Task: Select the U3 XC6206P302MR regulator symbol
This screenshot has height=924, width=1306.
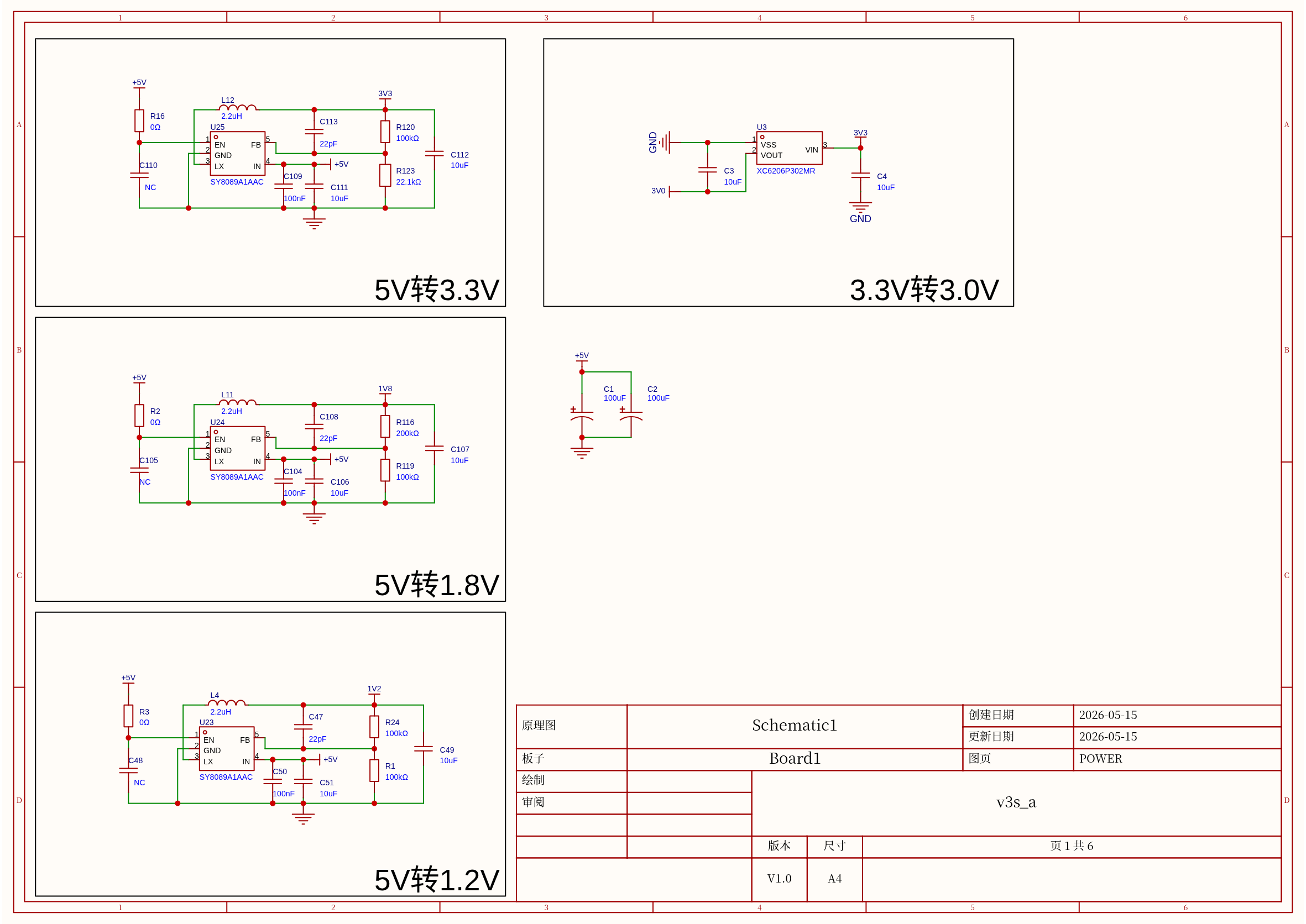Action: 789,148
